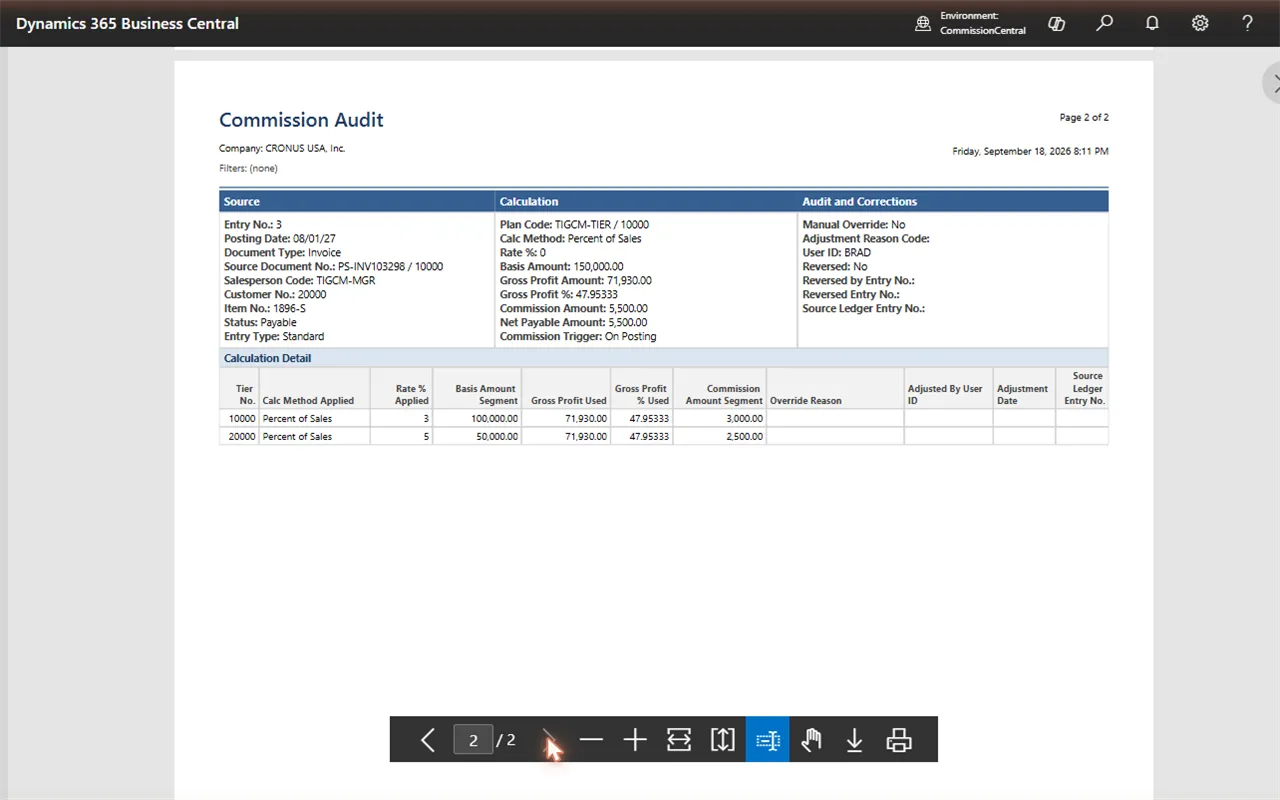Screen dimensions: 1280x800
Task: Print the report using printer icon
Action: coord(899,740)
